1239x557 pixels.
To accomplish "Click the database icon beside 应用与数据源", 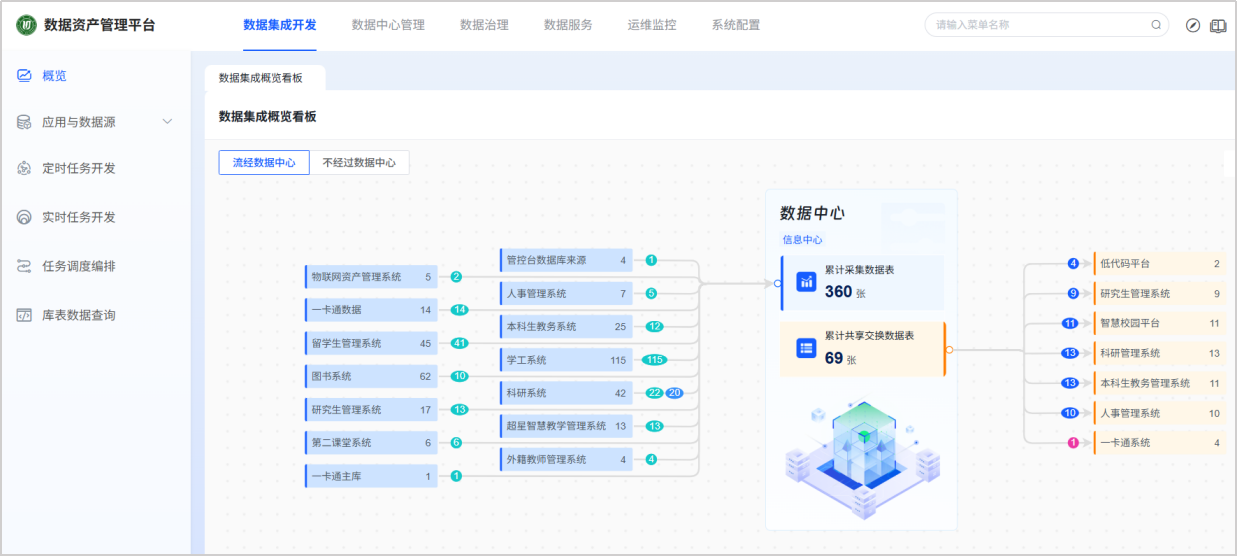I will [x=24, y=122].
